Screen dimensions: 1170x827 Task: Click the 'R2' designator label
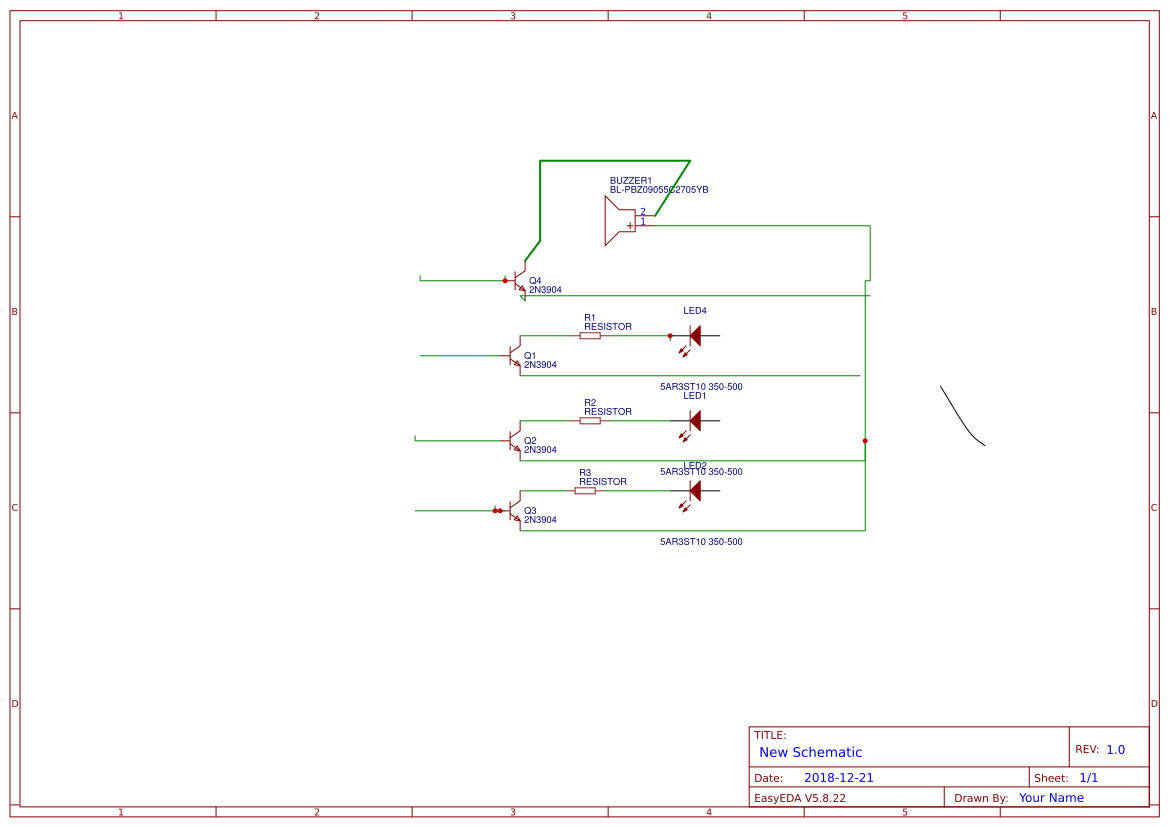[x=590, y=403]
